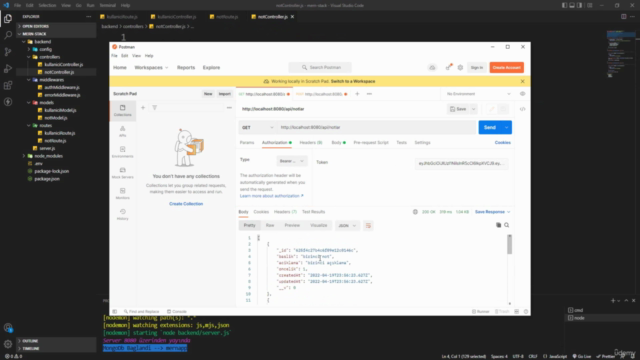Open Test Results response tab

click(313, 212)
